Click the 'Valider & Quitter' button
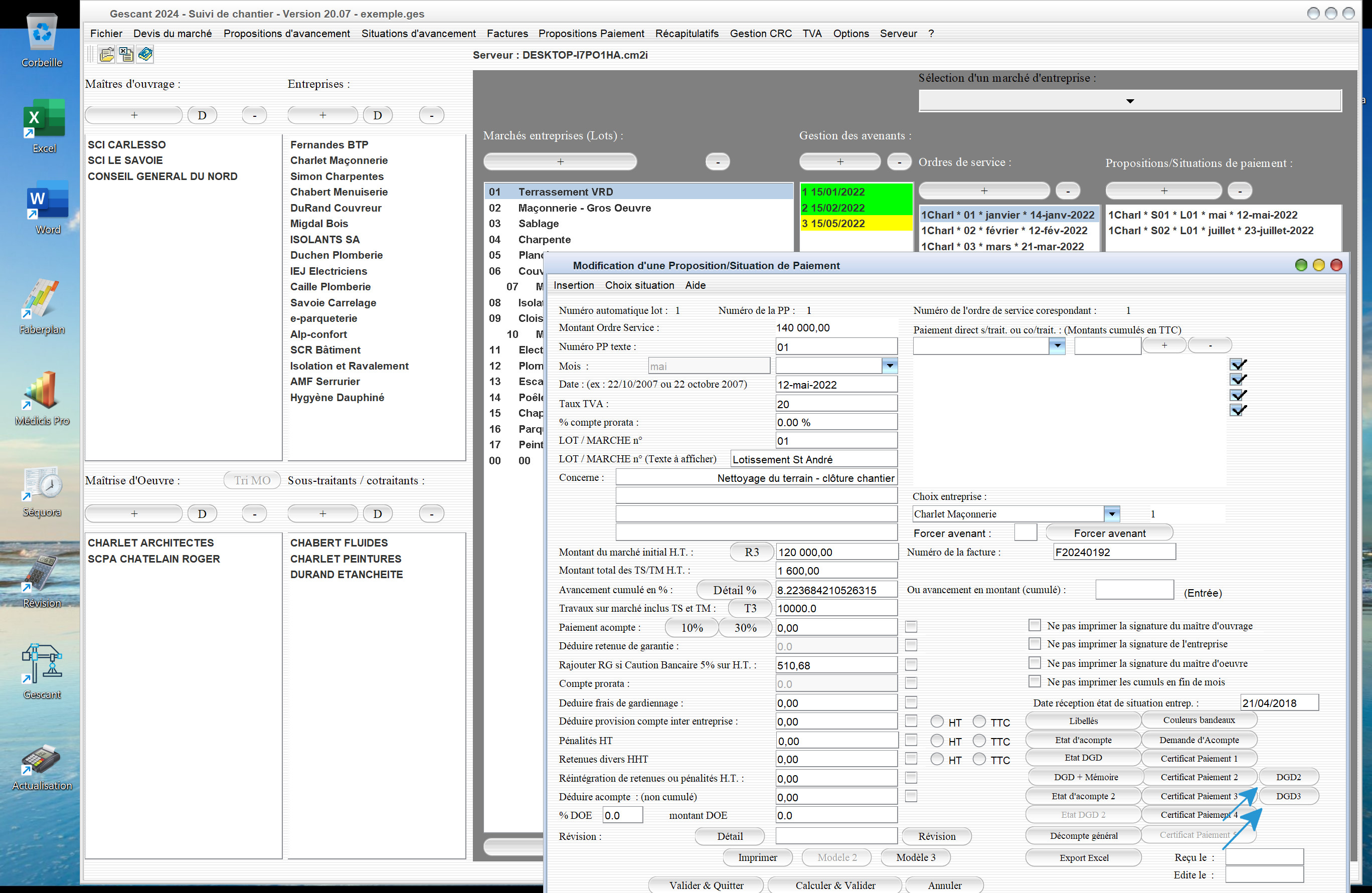This screenshot has height=893, width=1372. click(706, 885)
